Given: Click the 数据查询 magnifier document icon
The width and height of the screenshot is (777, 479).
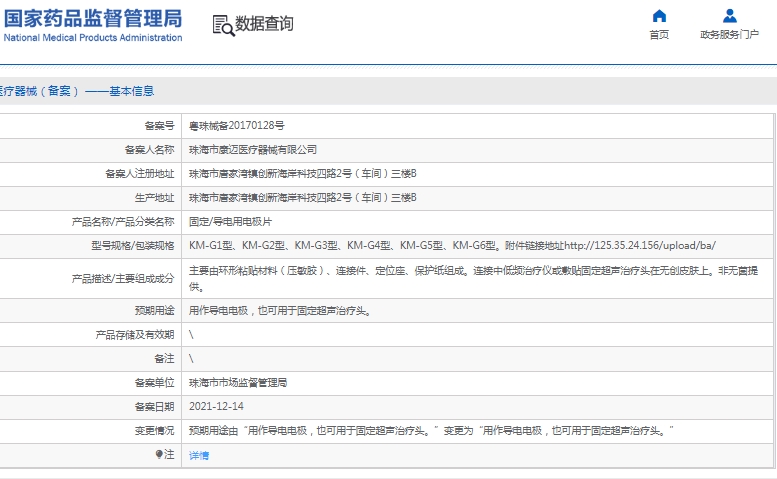Looking at the screenshot, I should [x=223, y=25].
